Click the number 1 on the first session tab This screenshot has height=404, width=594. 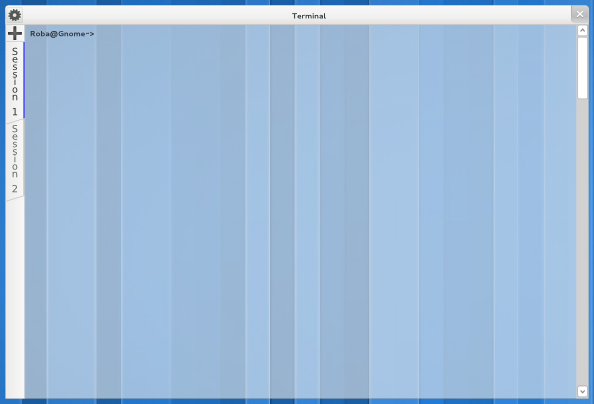point(15,112)
